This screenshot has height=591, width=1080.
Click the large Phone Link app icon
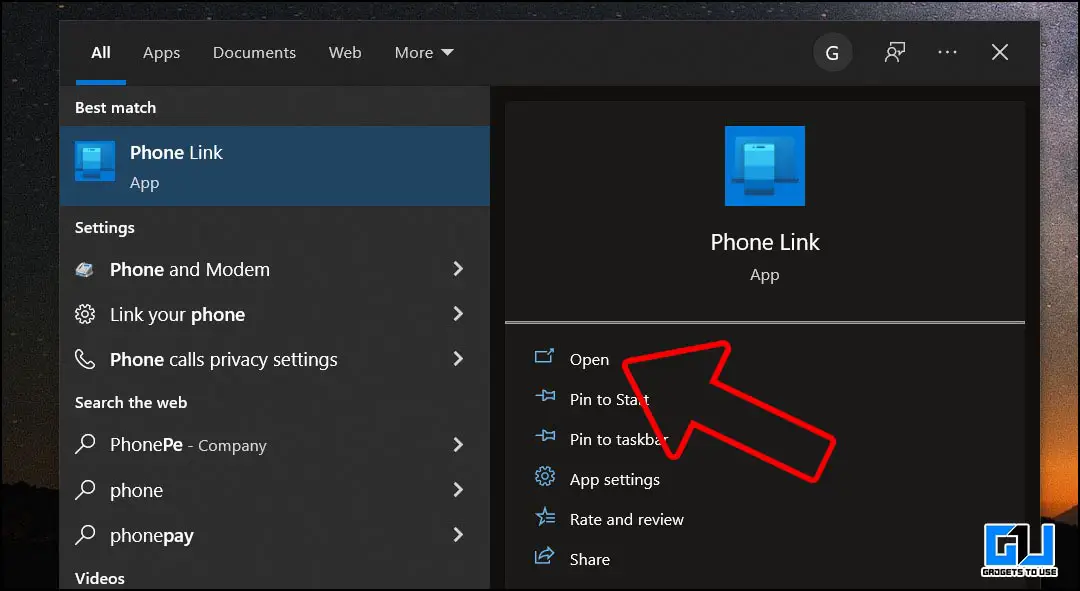[765, 165]
